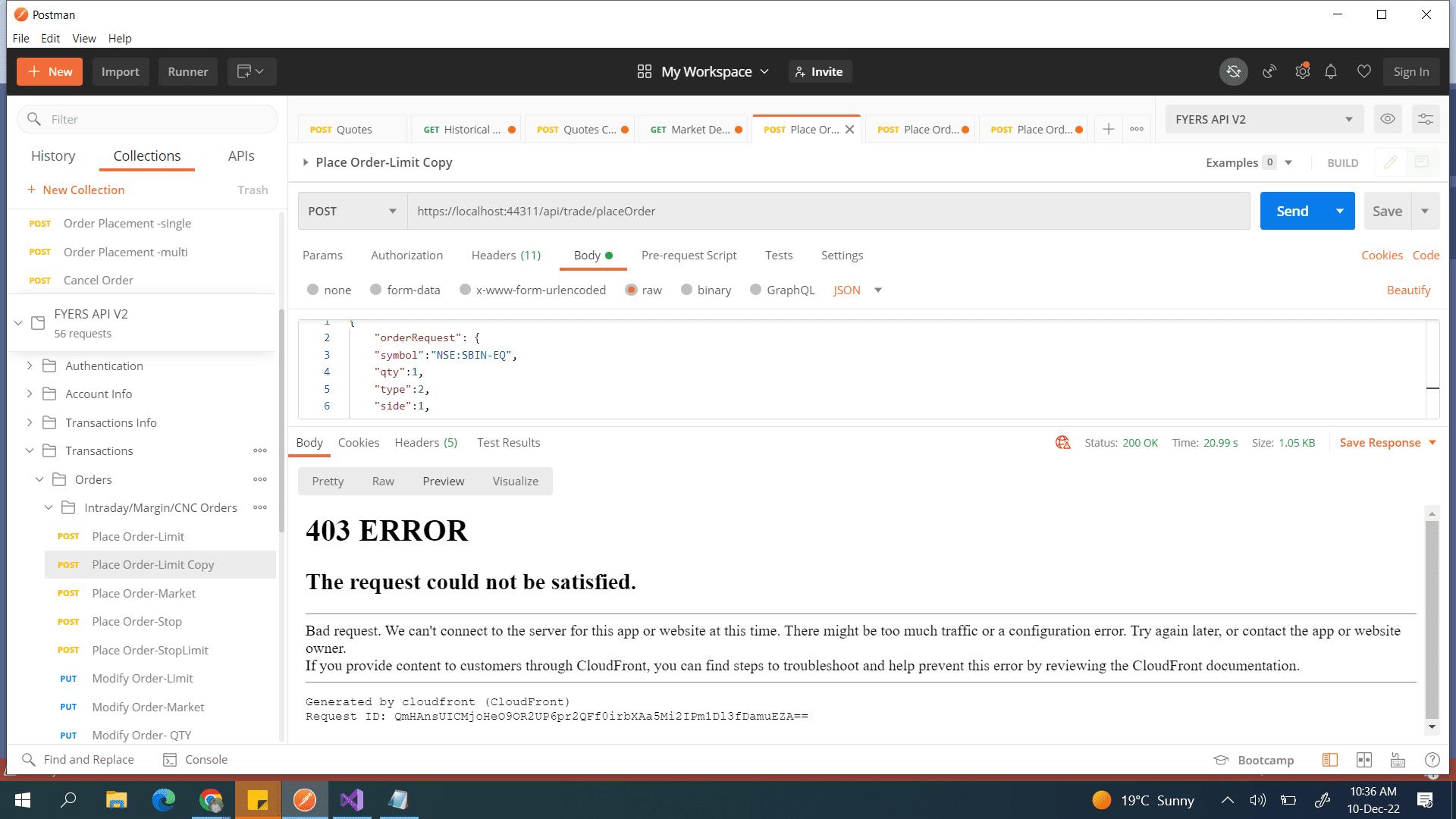Click the Send button

pyautogui.click(x=1292, y=211)
